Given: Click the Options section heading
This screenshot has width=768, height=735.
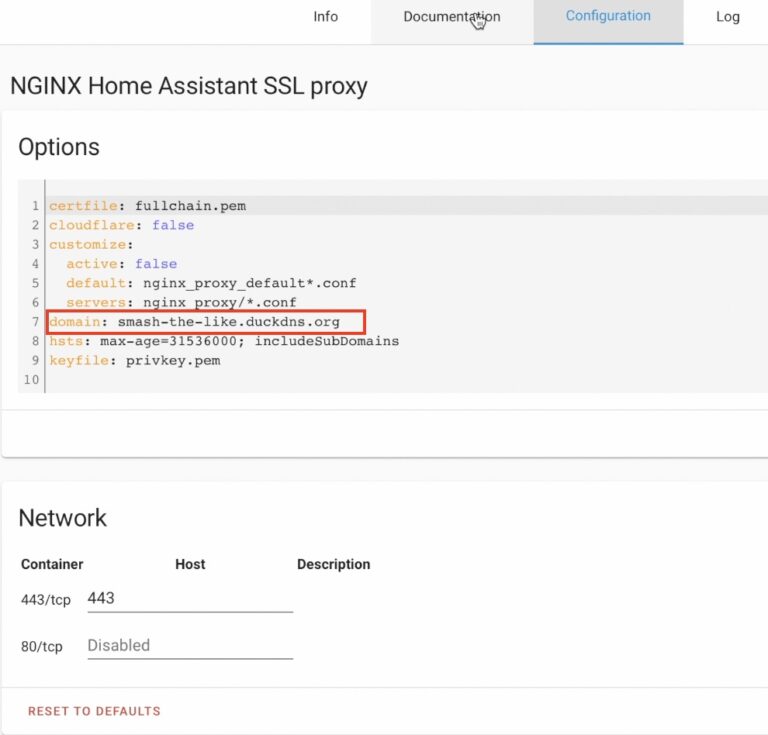Looking at the screenshot, I should [59, 147].
